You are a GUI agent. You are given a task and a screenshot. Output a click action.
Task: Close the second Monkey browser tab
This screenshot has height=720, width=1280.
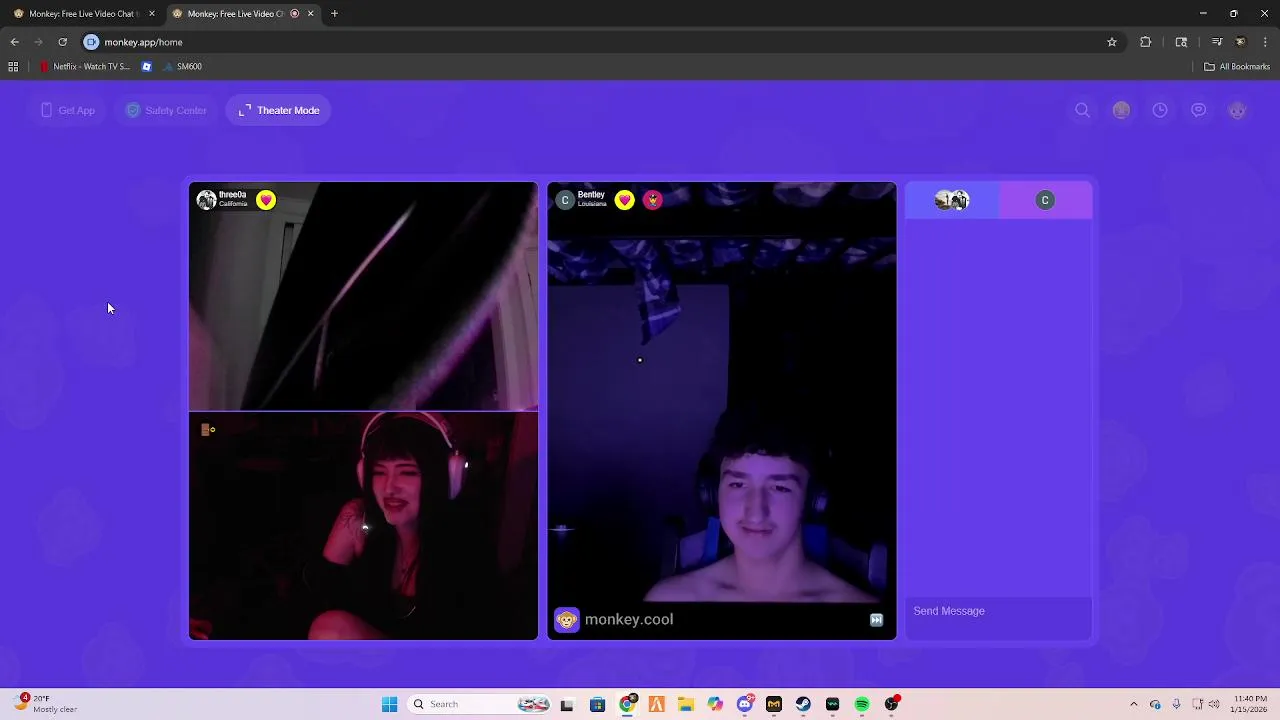pyautogui.click(x=310, y=14)
